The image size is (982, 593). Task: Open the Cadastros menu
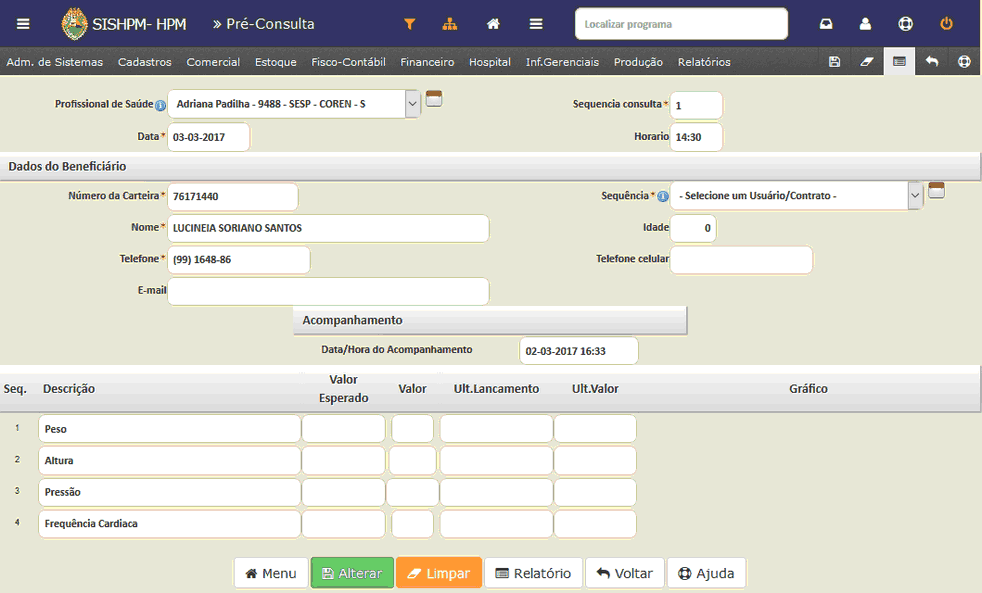(145, 62)
